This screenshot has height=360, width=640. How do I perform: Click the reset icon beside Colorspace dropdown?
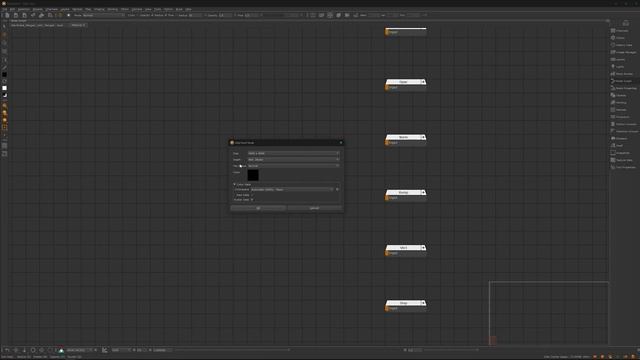(x=337, y=189)
